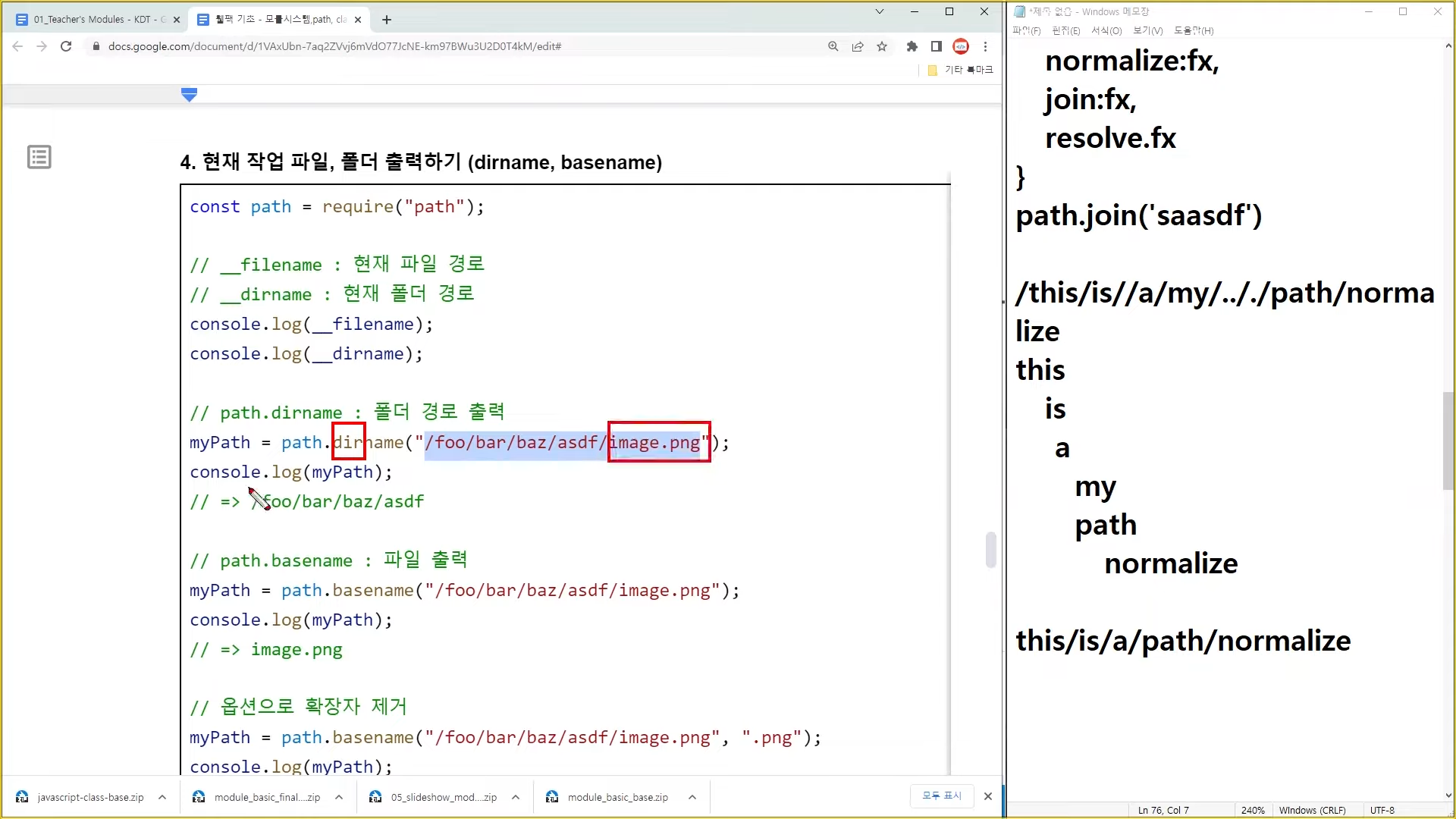Open the Notepad 서식(O) menu
The image size is (1456, 819).
1106,30
